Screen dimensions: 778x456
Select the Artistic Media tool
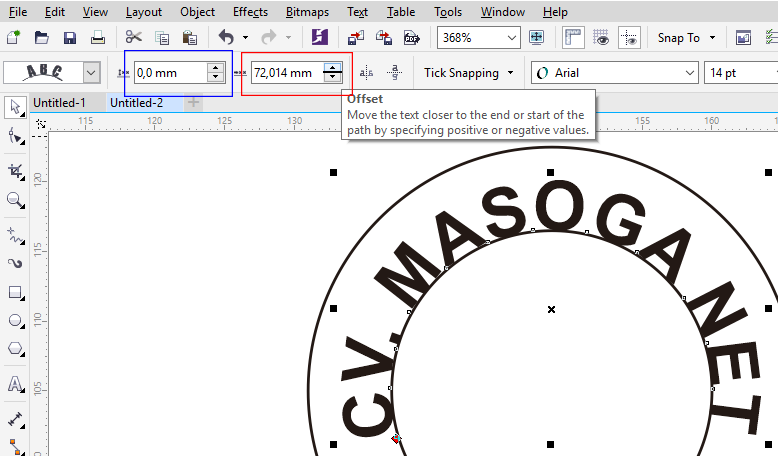click(x=15, y=263)
